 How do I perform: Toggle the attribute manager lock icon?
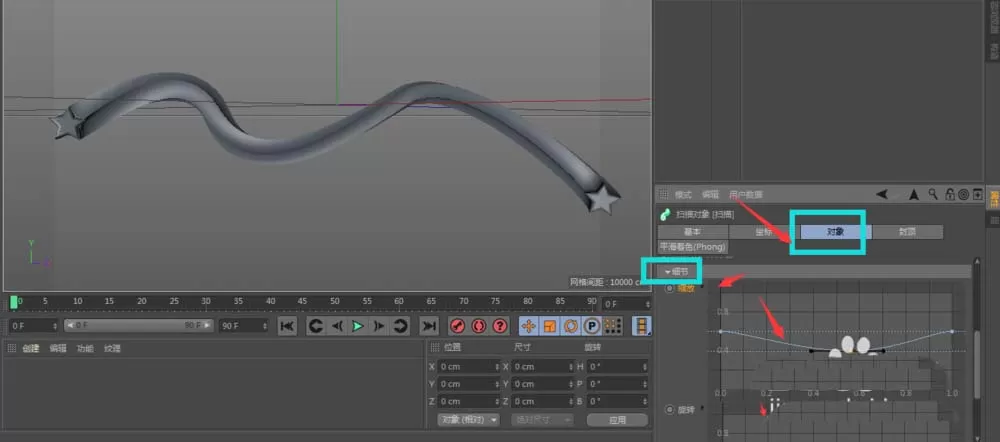950,194
